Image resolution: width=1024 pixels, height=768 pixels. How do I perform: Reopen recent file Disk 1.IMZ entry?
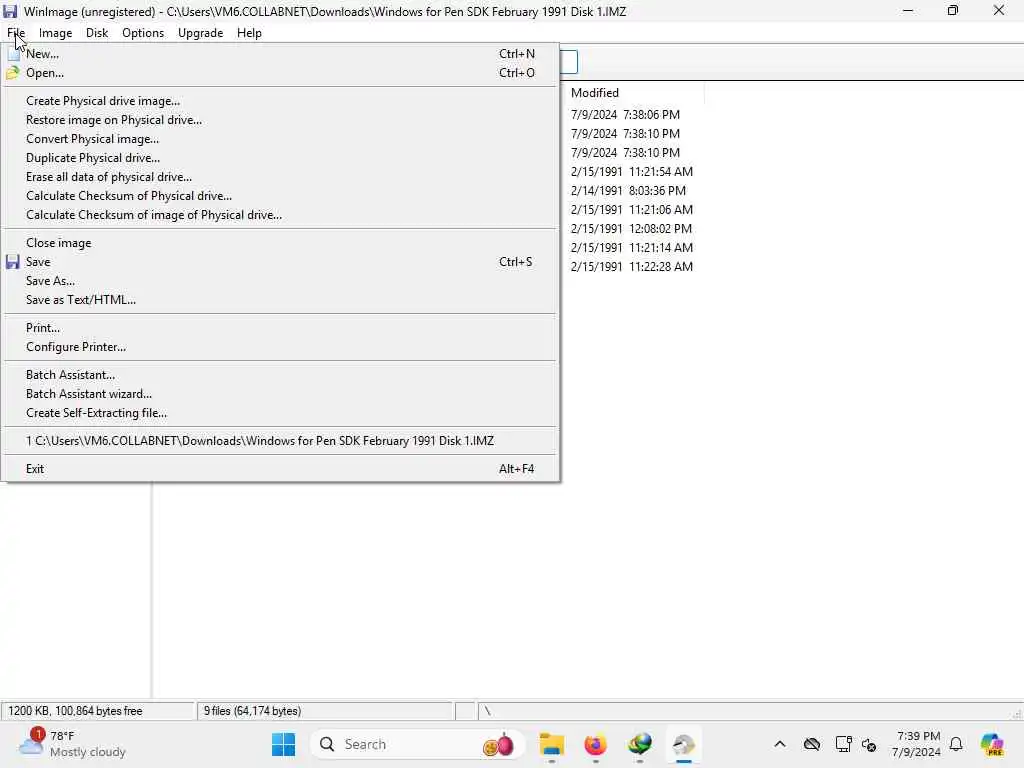coord(281,441)
